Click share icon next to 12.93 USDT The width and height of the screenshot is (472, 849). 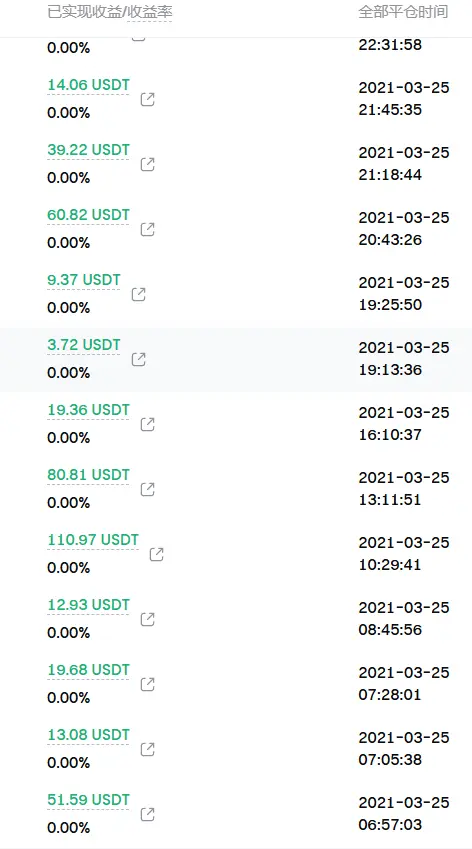[147, 619]
